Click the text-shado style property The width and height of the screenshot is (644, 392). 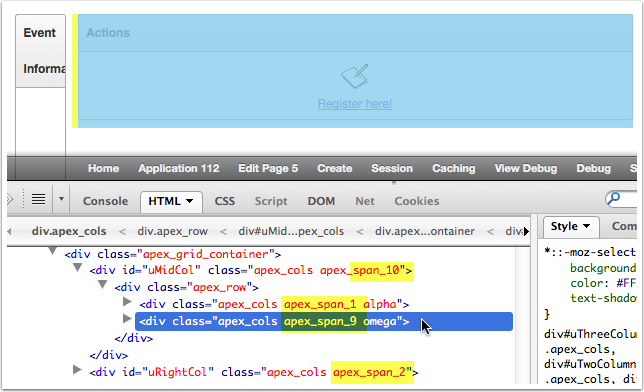coord(603,298)
